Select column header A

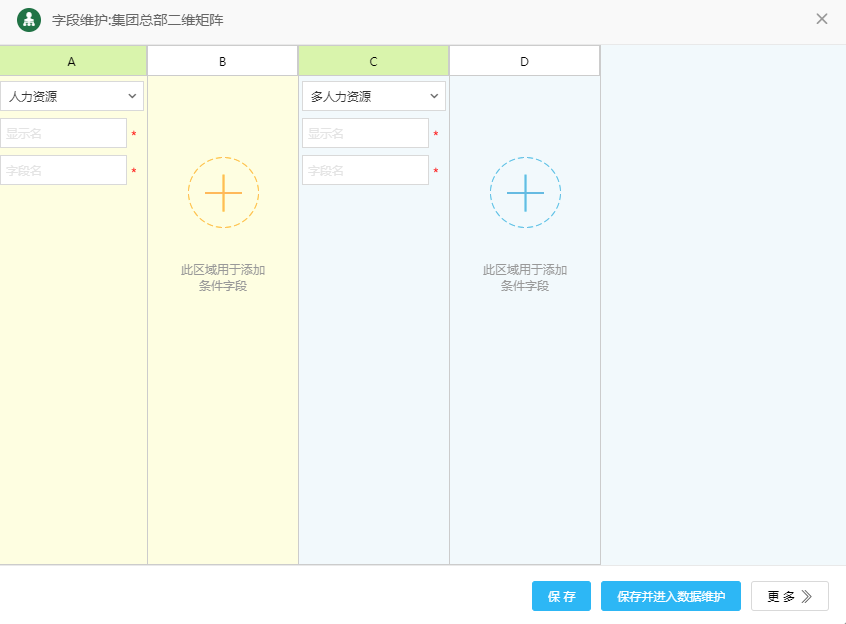click(72, 61)
